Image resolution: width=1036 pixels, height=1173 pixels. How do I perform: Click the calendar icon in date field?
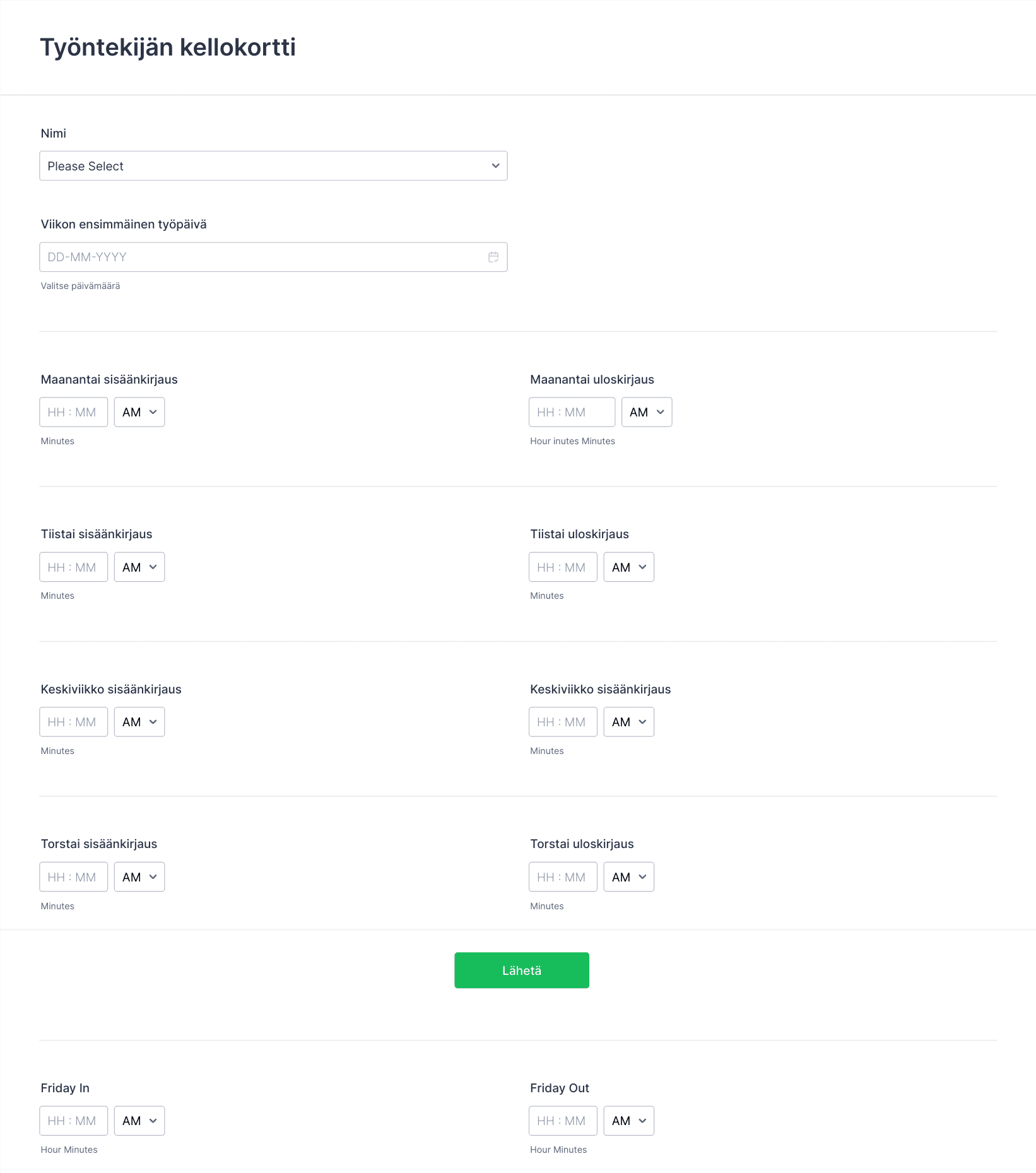(x=493, y=257)
